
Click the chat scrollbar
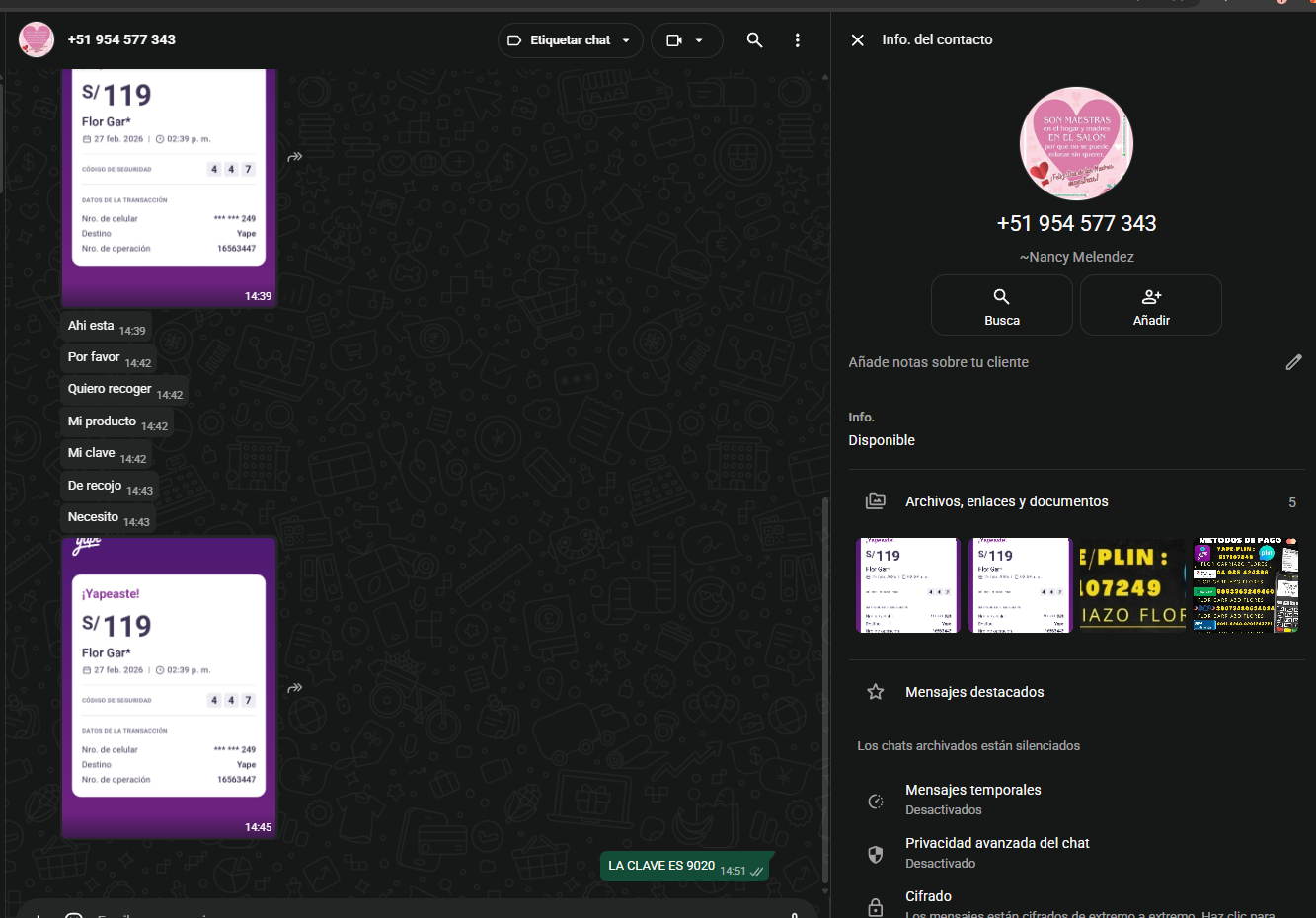click(x=825, y=691)
